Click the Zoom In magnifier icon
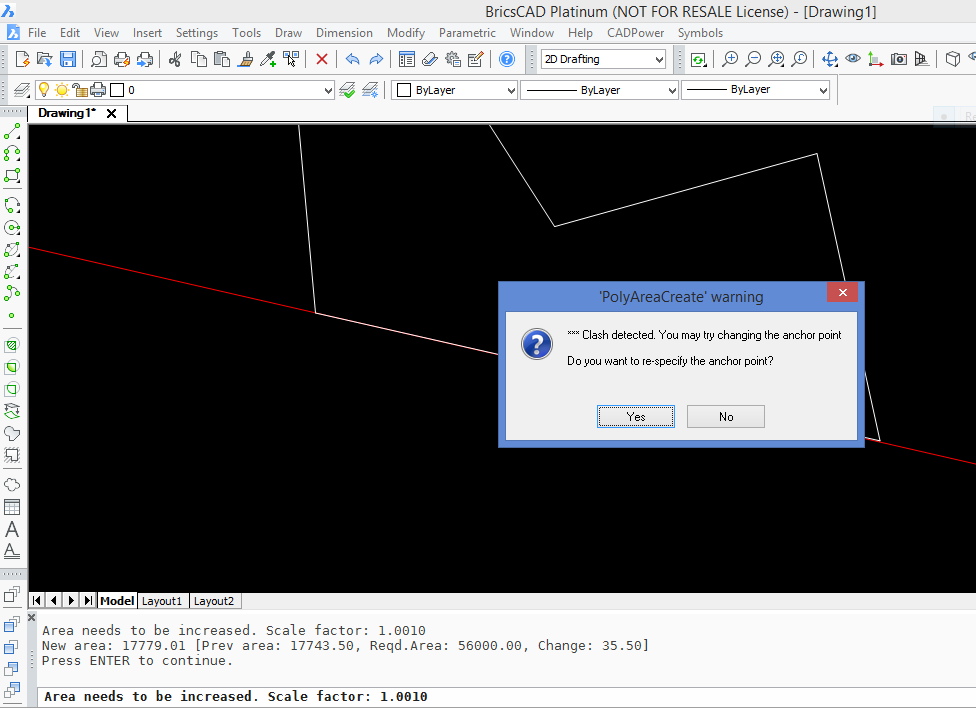976x709 pixels. (x=730, y=59)
